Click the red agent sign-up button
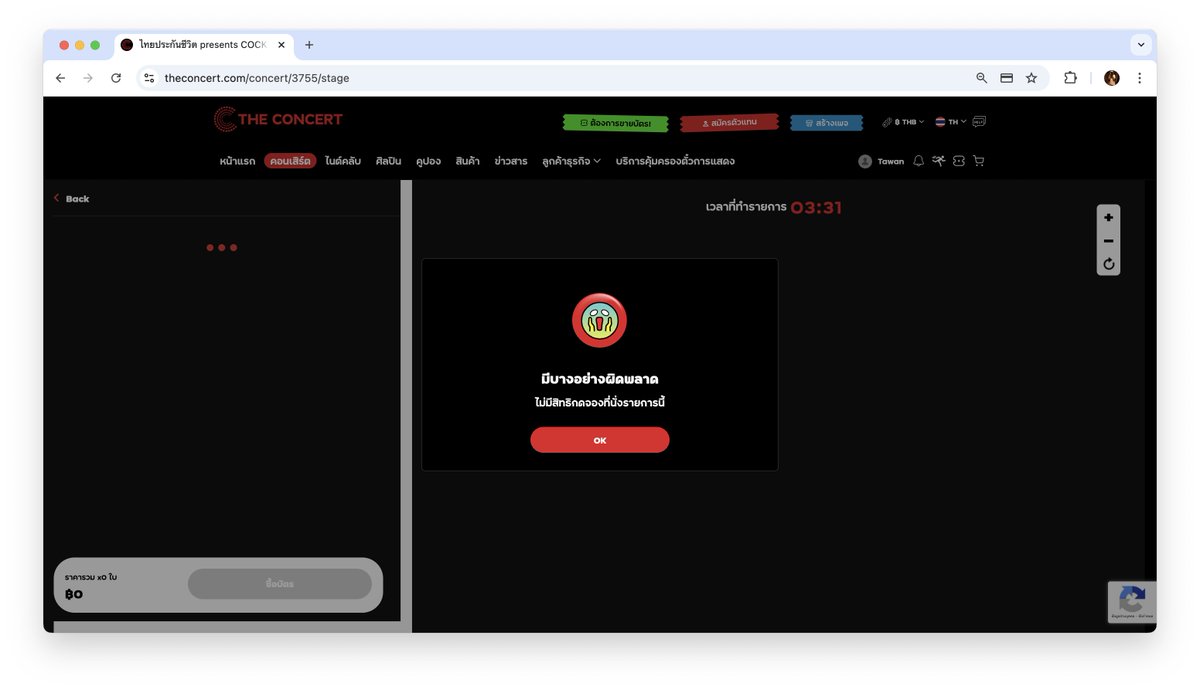The image size is (1200, 690). pyautogui.click(x=729, y=123)
